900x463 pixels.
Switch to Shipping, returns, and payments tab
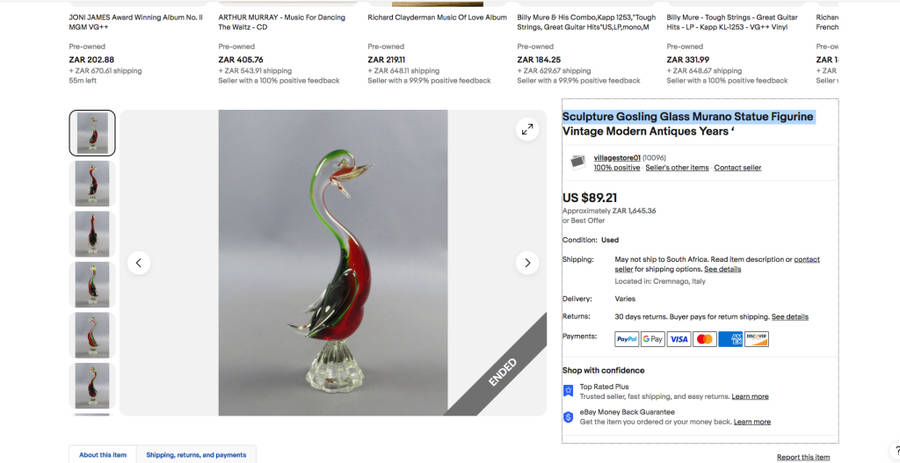pos(196,455)
